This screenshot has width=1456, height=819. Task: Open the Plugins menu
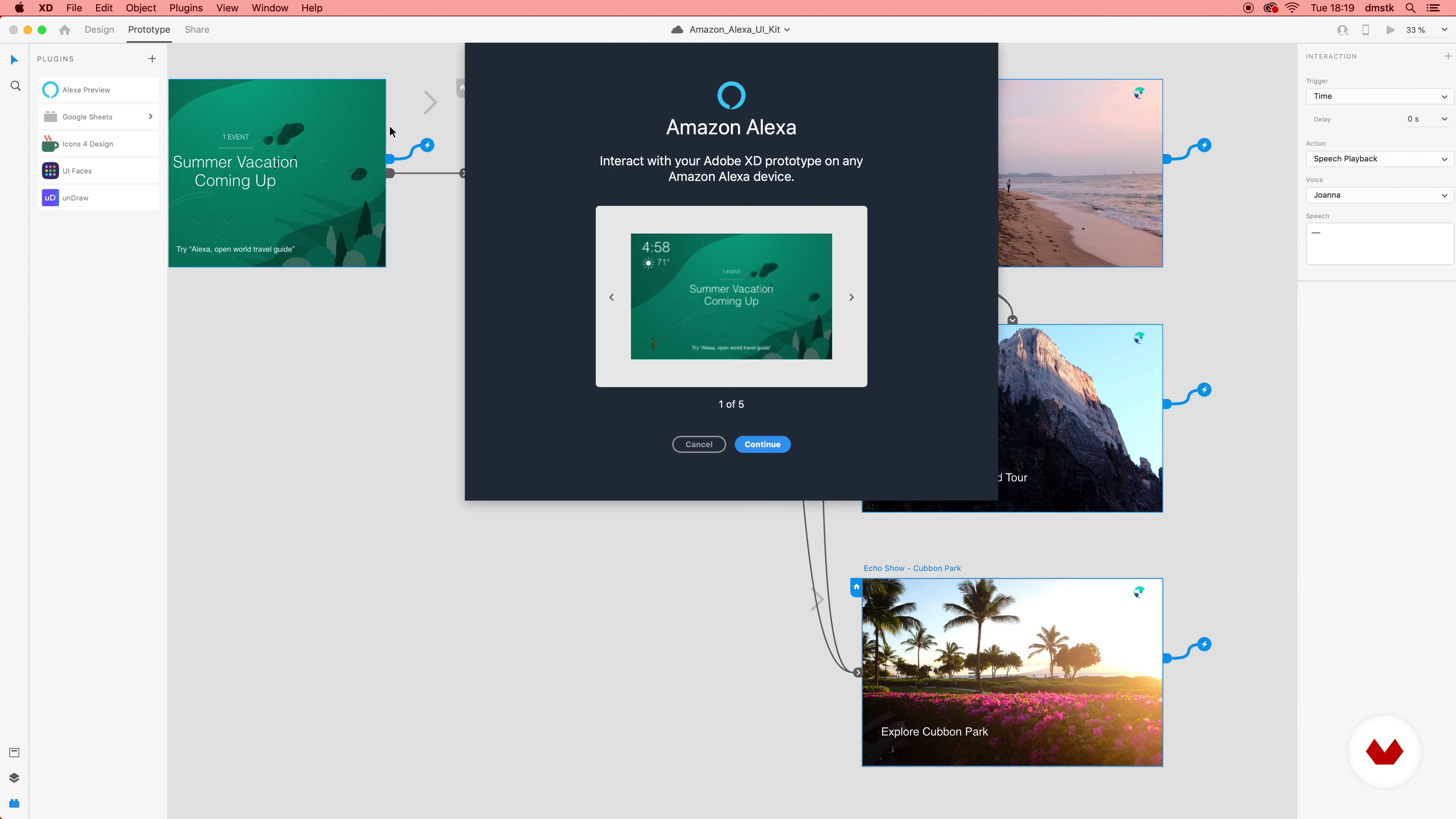[x=186, y=8]
